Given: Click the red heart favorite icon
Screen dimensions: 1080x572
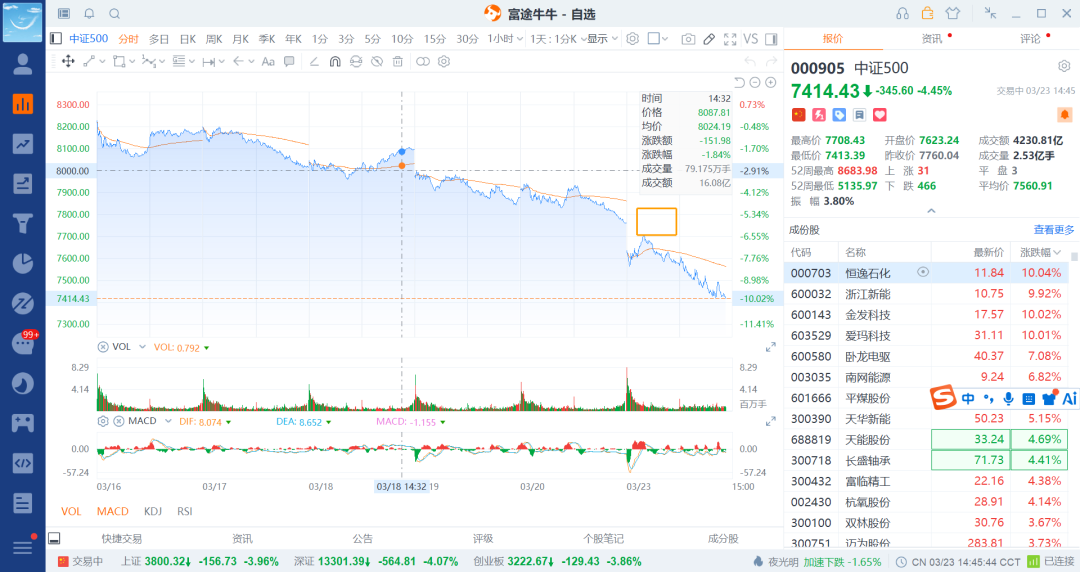Looking at the screenshot, I should pos(880,114).
